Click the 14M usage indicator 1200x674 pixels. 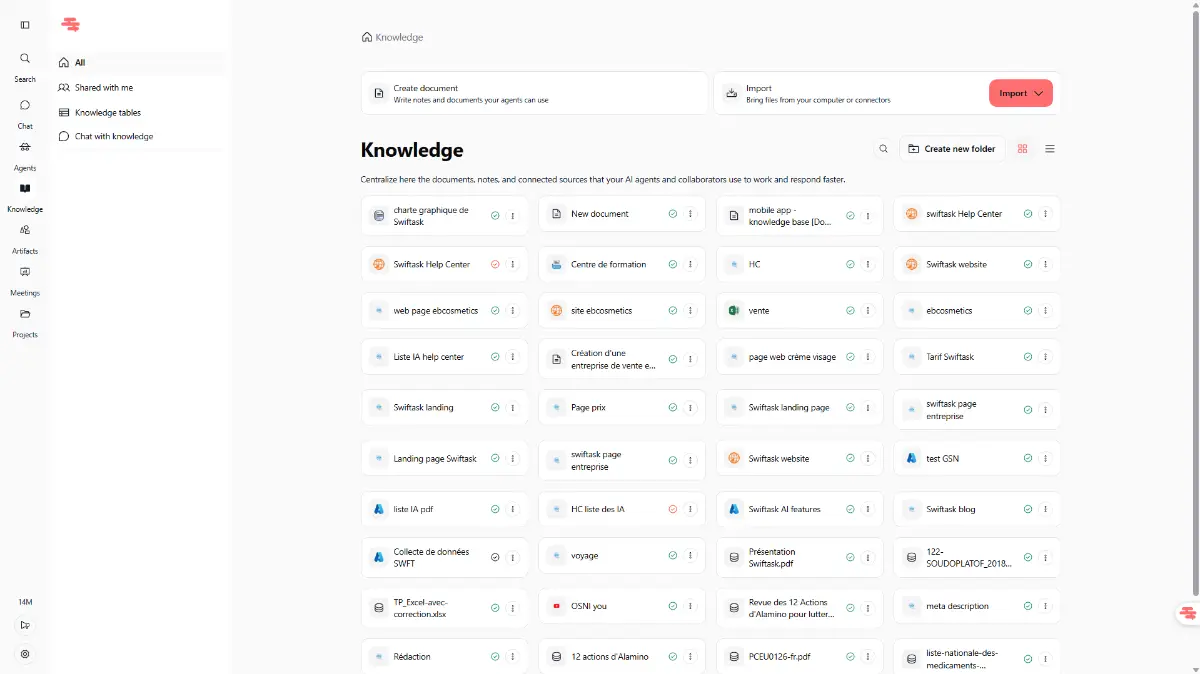click(x=25, y=602)
